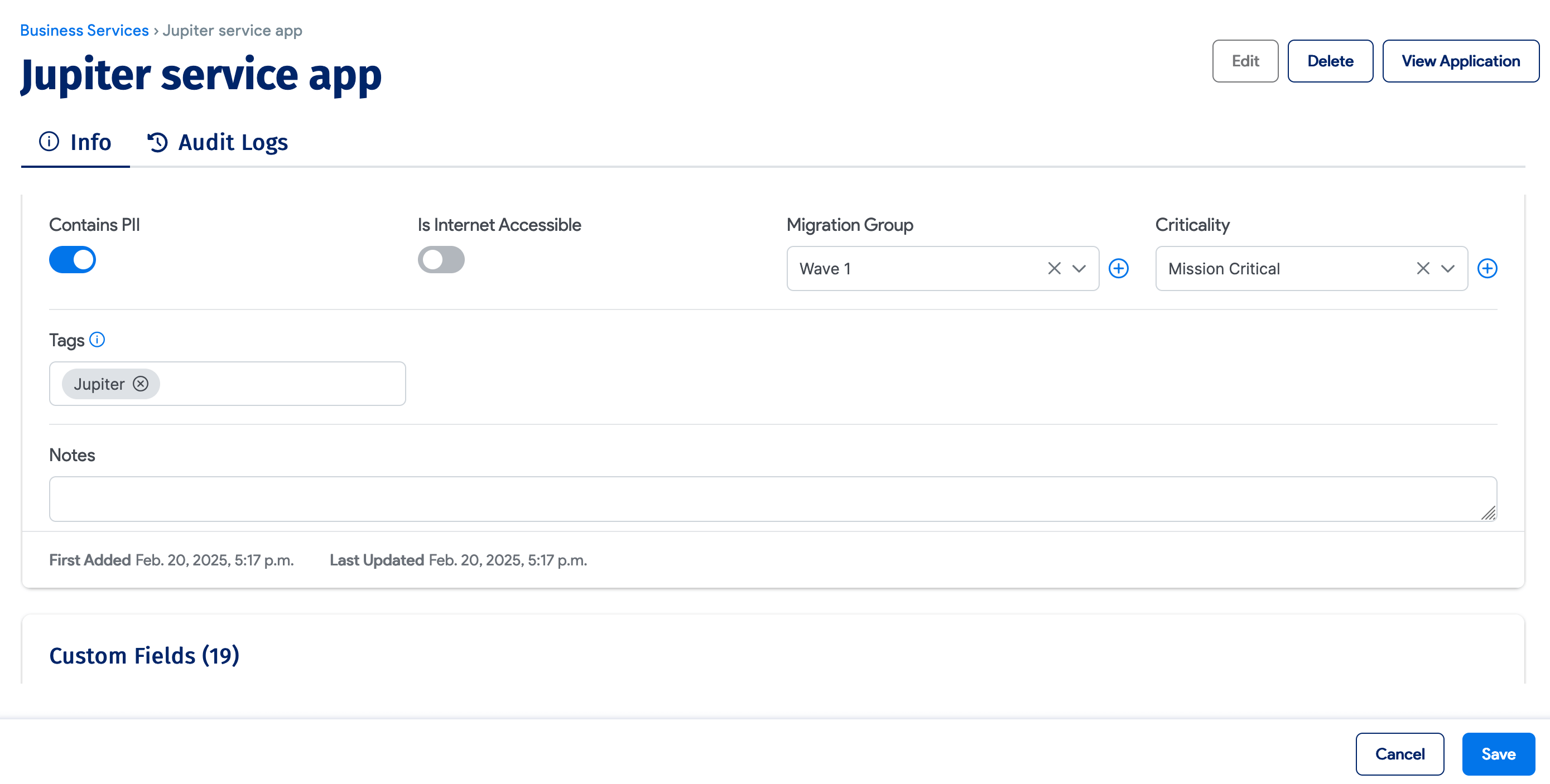Click the plus icon beside Migration Group
Image resolution: width=1550 pixels, height=784 pixels.
click(x=1119, y=268)
